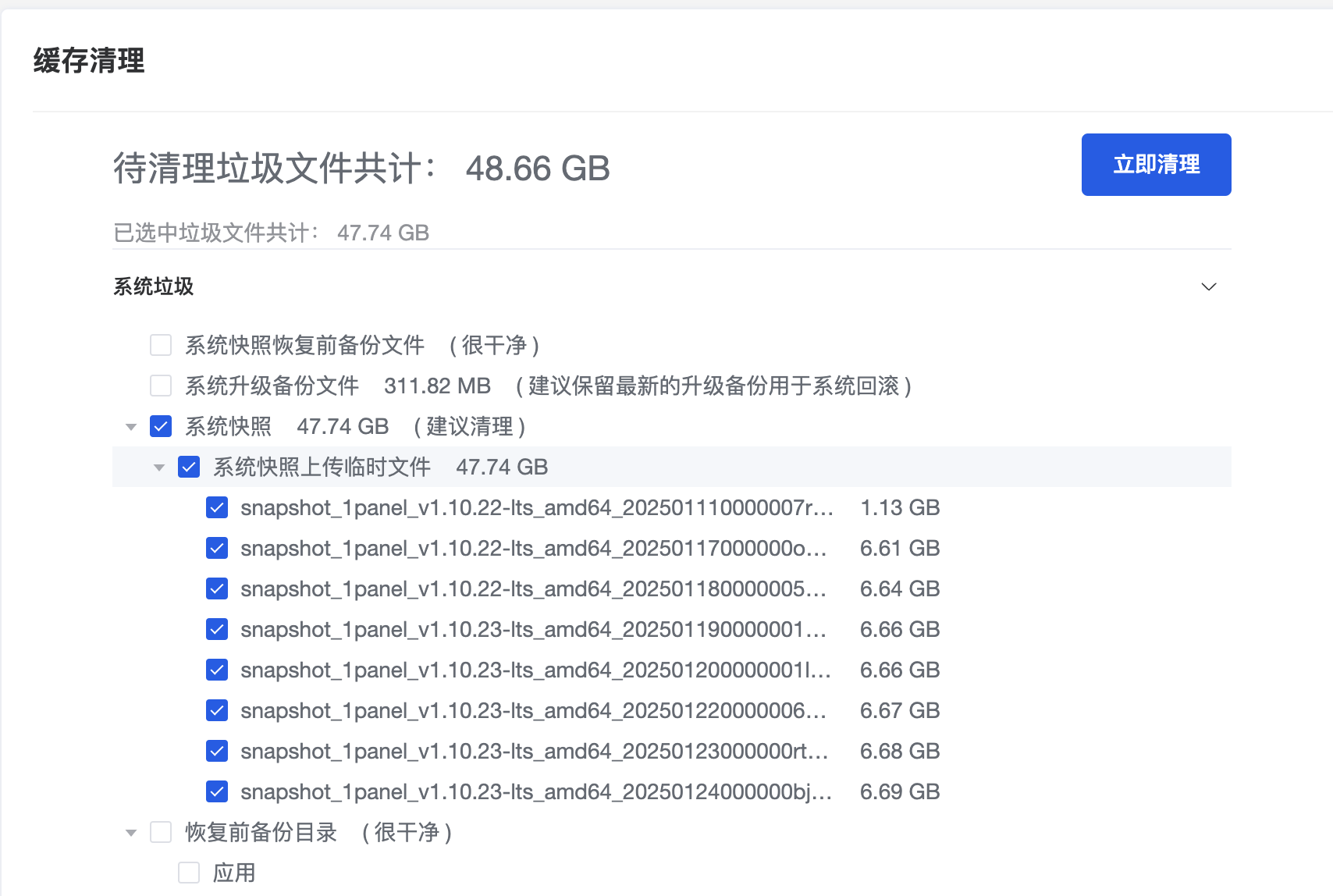Click the 应用 label text
The image size is (1333, 896).
coord(234,873)
